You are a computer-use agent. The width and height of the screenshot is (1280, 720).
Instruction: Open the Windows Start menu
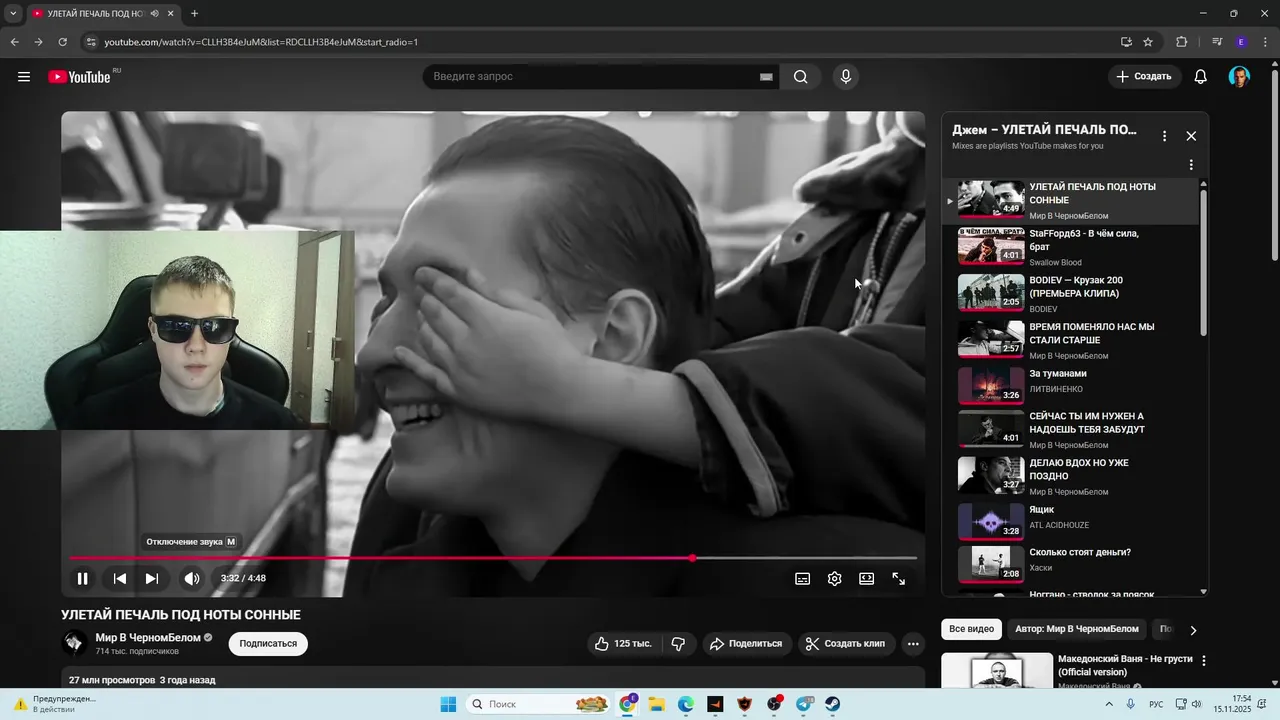[x=448, y=704]
